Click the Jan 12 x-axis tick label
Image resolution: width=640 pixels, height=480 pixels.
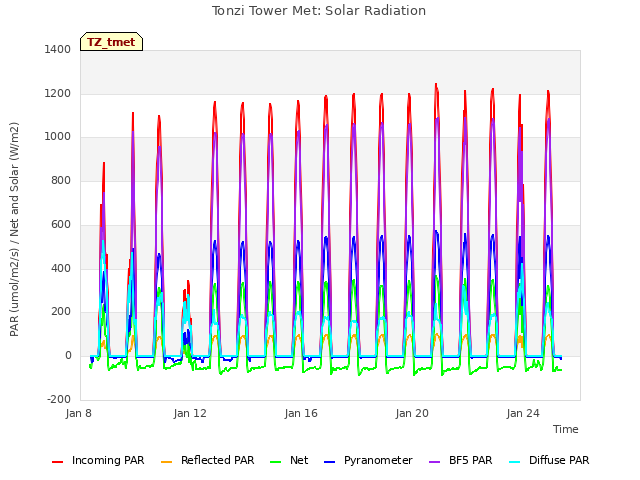click(190, 413)
